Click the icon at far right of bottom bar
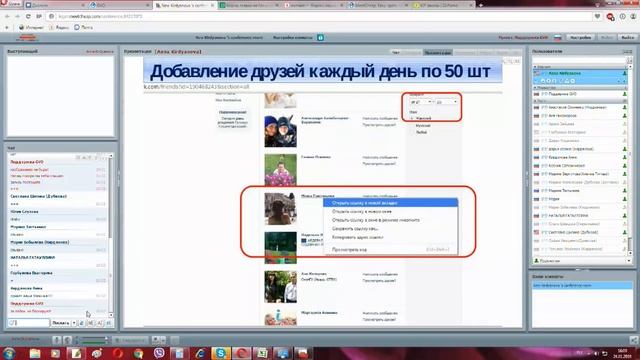This screenshot has height=360, width=640. (x=633, y=340)
